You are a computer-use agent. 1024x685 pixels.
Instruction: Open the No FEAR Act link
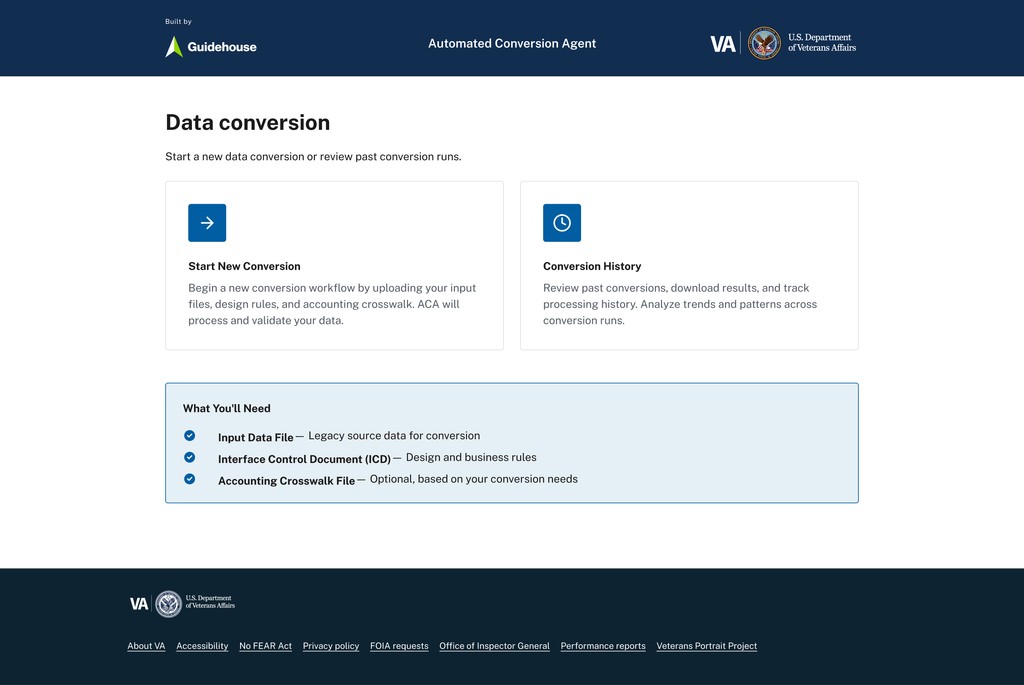click(265, 646)
